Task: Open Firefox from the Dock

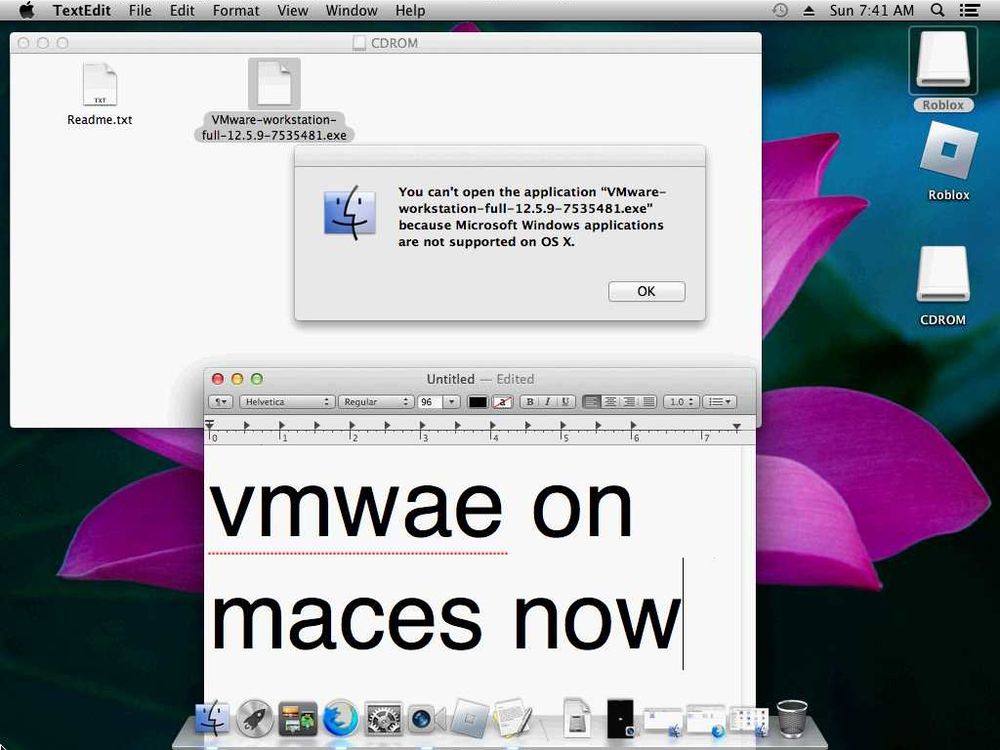Action: [340, 718]
